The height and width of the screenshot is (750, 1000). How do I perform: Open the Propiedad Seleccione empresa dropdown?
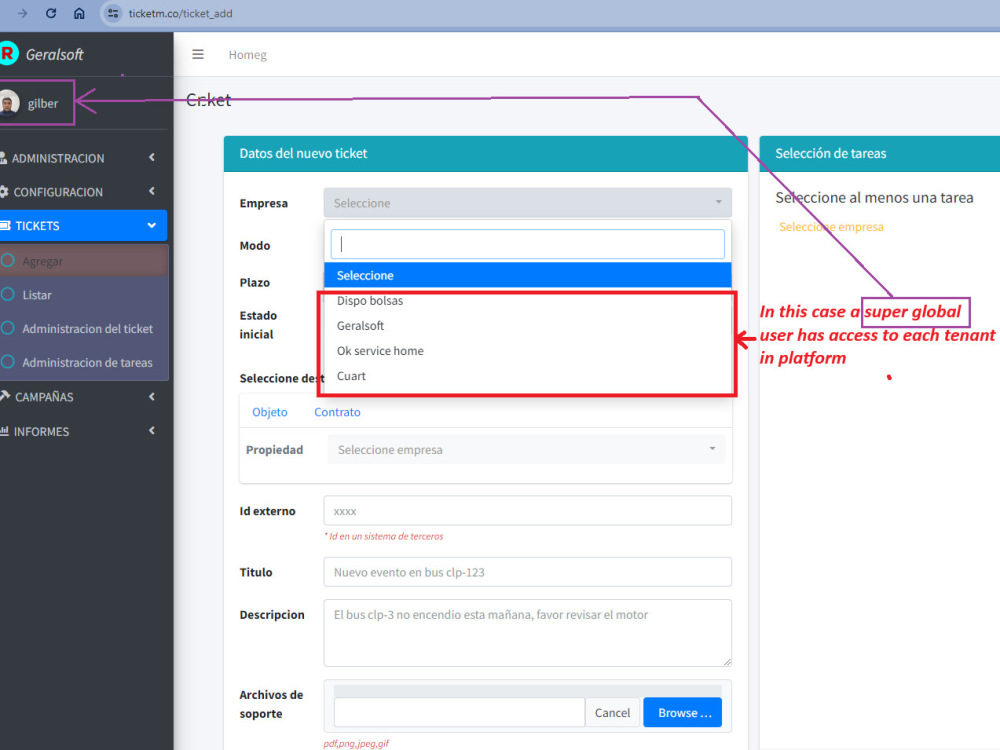[527, 450]
